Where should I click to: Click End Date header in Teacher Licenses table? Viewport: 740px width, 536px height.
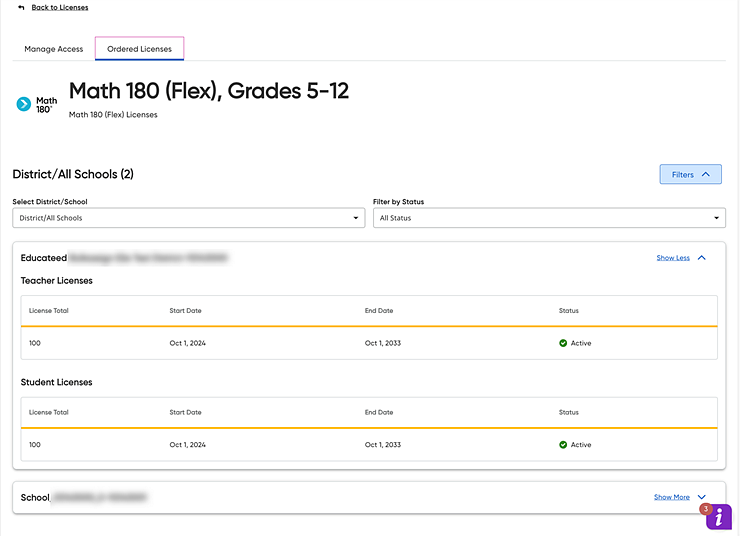[x=379, y=310]
